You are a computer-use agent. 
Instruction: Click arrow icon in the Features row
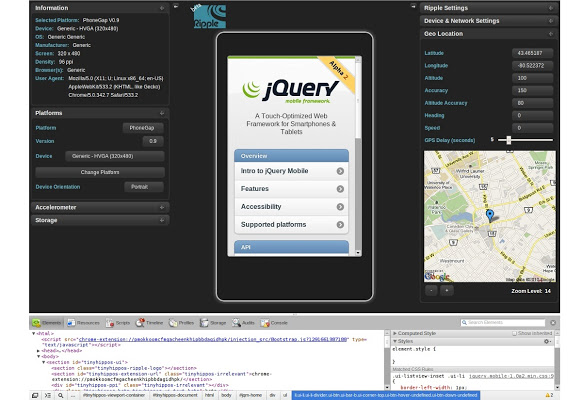(340, 189)
